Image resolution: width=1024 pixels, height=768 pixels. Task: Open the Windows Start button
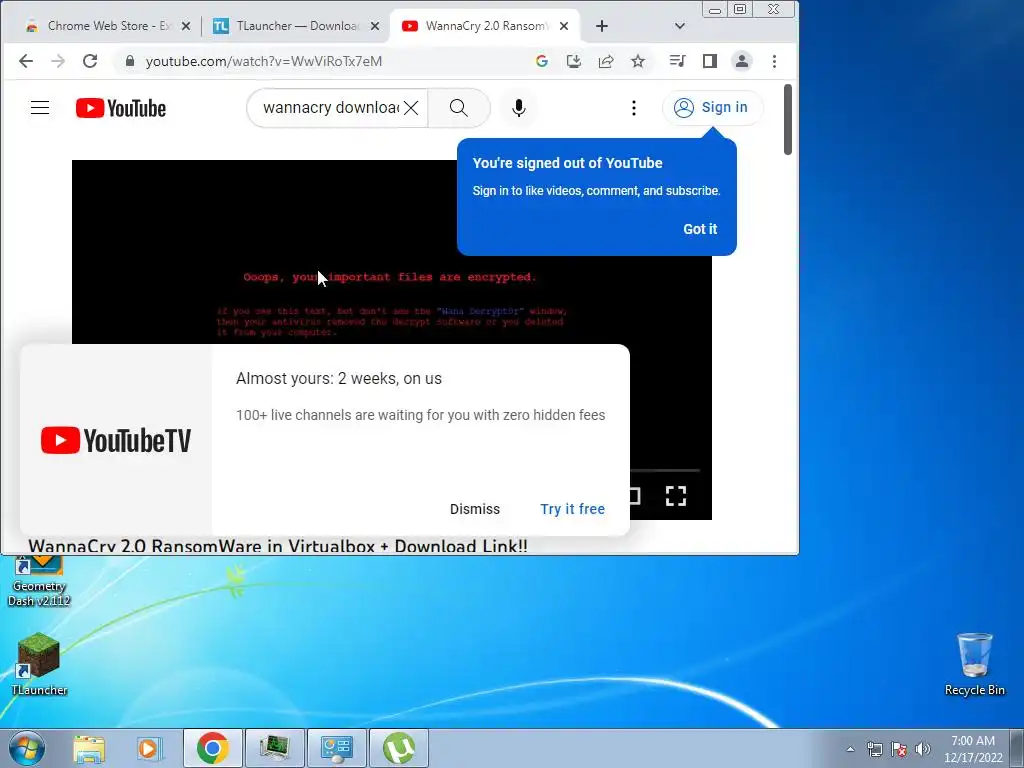26,748
